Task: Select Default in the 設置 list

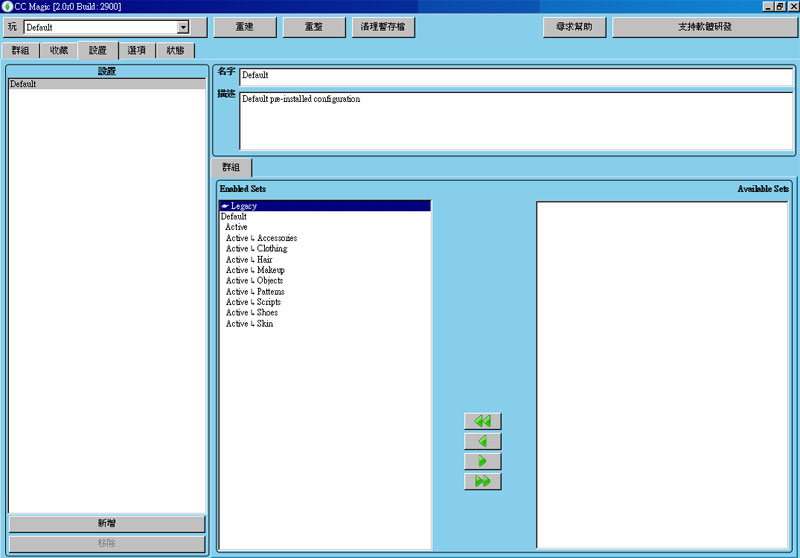Action: 107,84
